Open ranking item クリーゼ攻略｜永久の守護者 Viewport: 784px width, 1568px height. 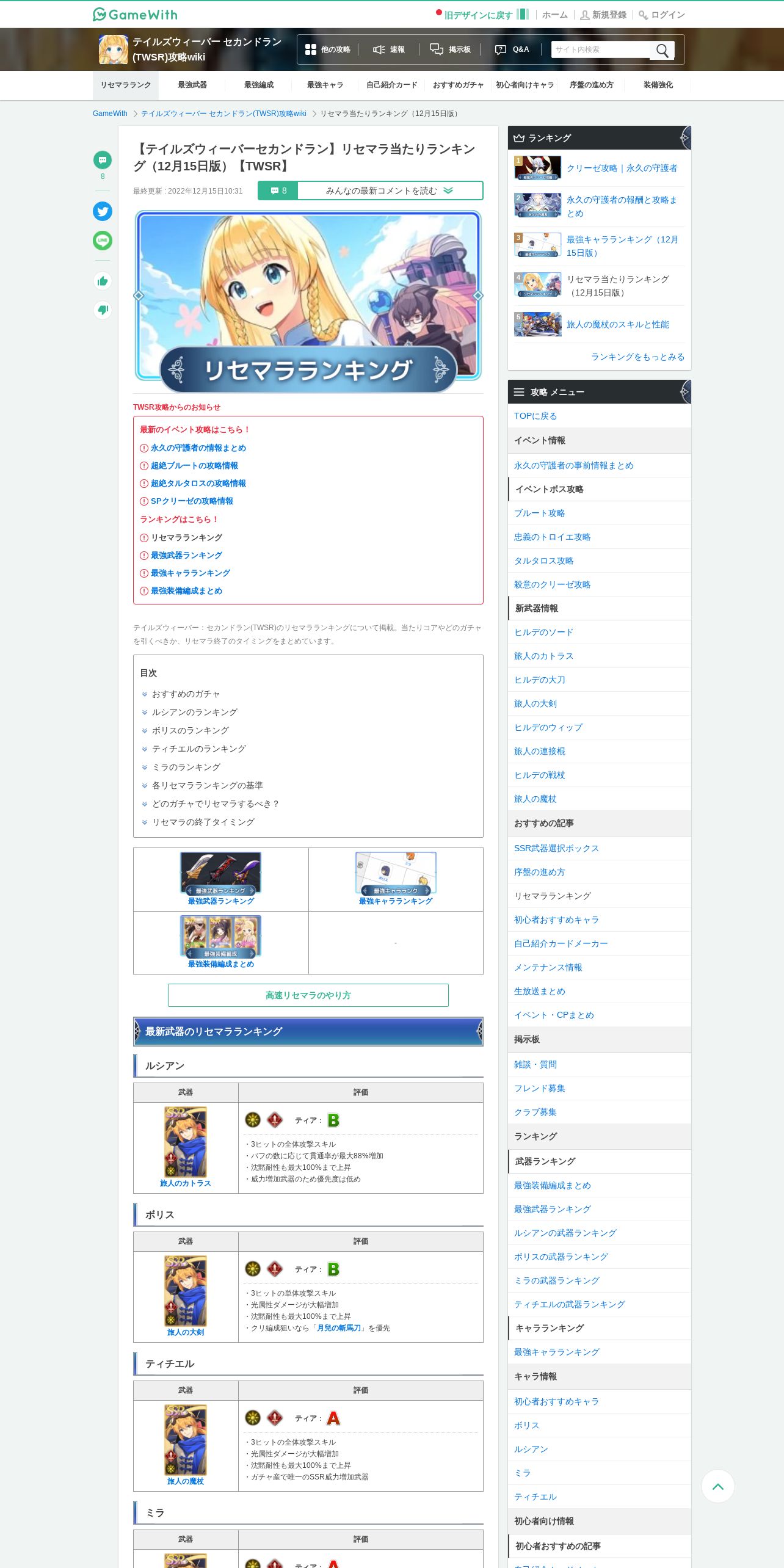[x=622, y=168]
